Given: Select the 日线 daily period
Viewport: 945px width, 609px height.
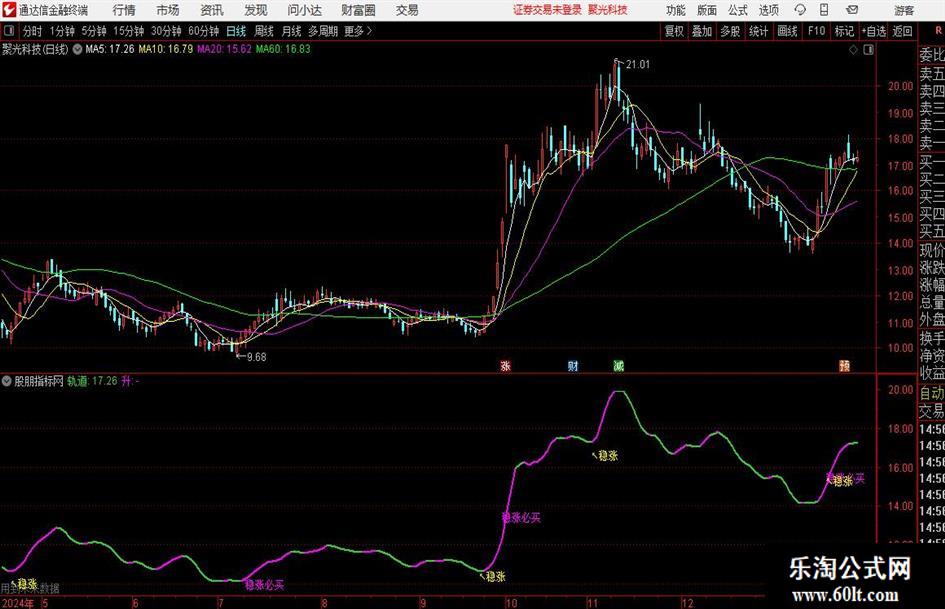Looking at the screenshot, I should pos(236,31).
